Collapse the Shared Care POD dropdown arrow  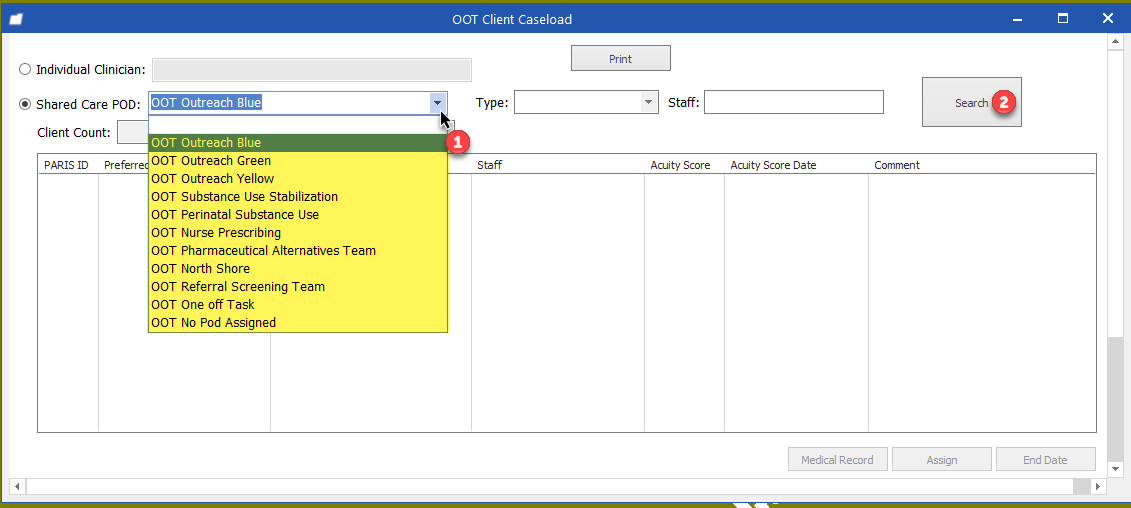pyautogui.click(x=437, y=103)
